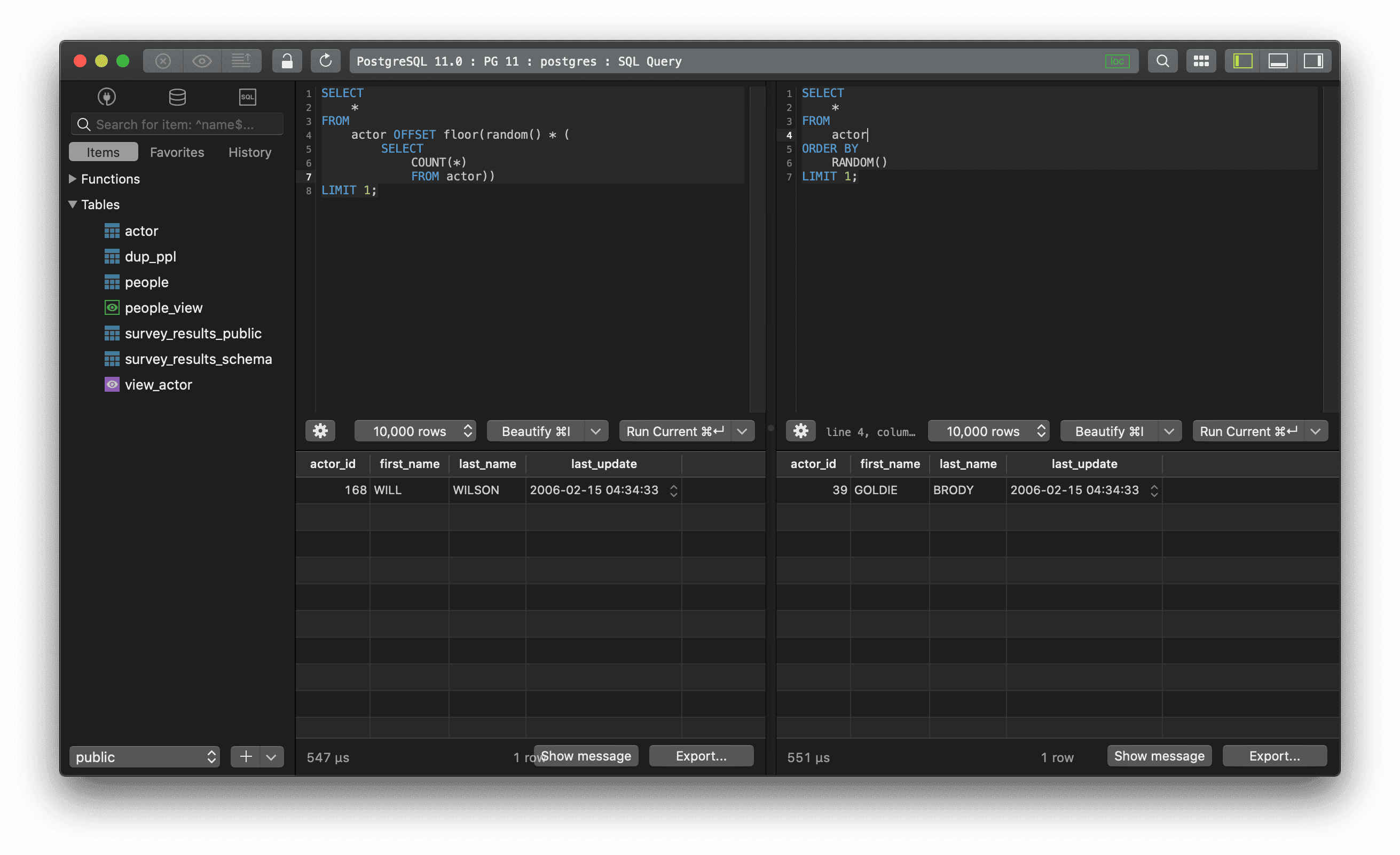Open left query pane gear settings
The width and height of the screenshot is (1400, 855).
tap(320, 431)
